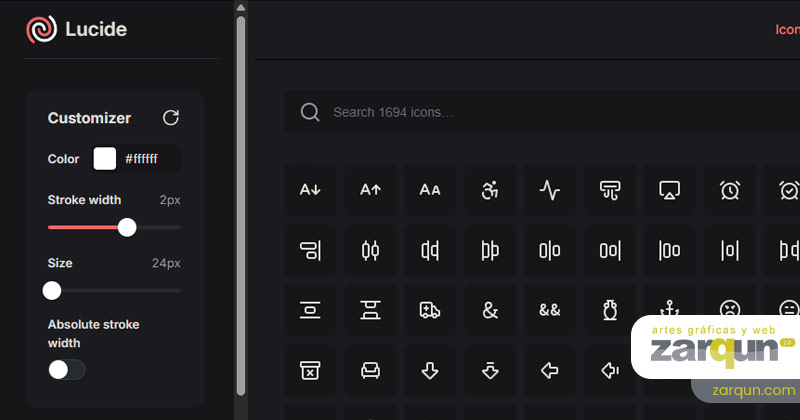Select the air vent icon
800x420 pixels.
(x=610, y=190)
